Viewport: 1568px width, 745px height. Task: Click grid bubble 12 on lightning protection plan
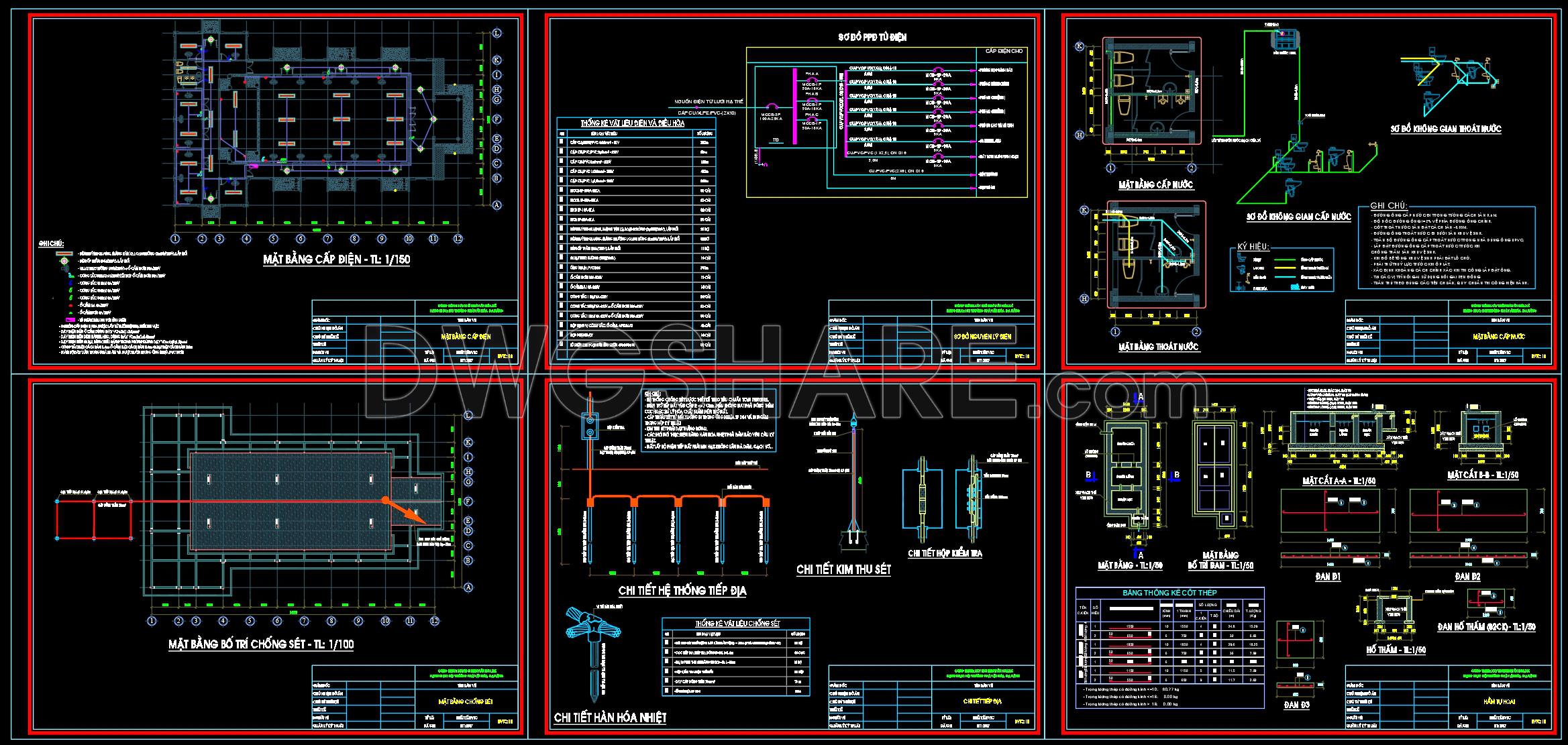click(x=434, y=621)
